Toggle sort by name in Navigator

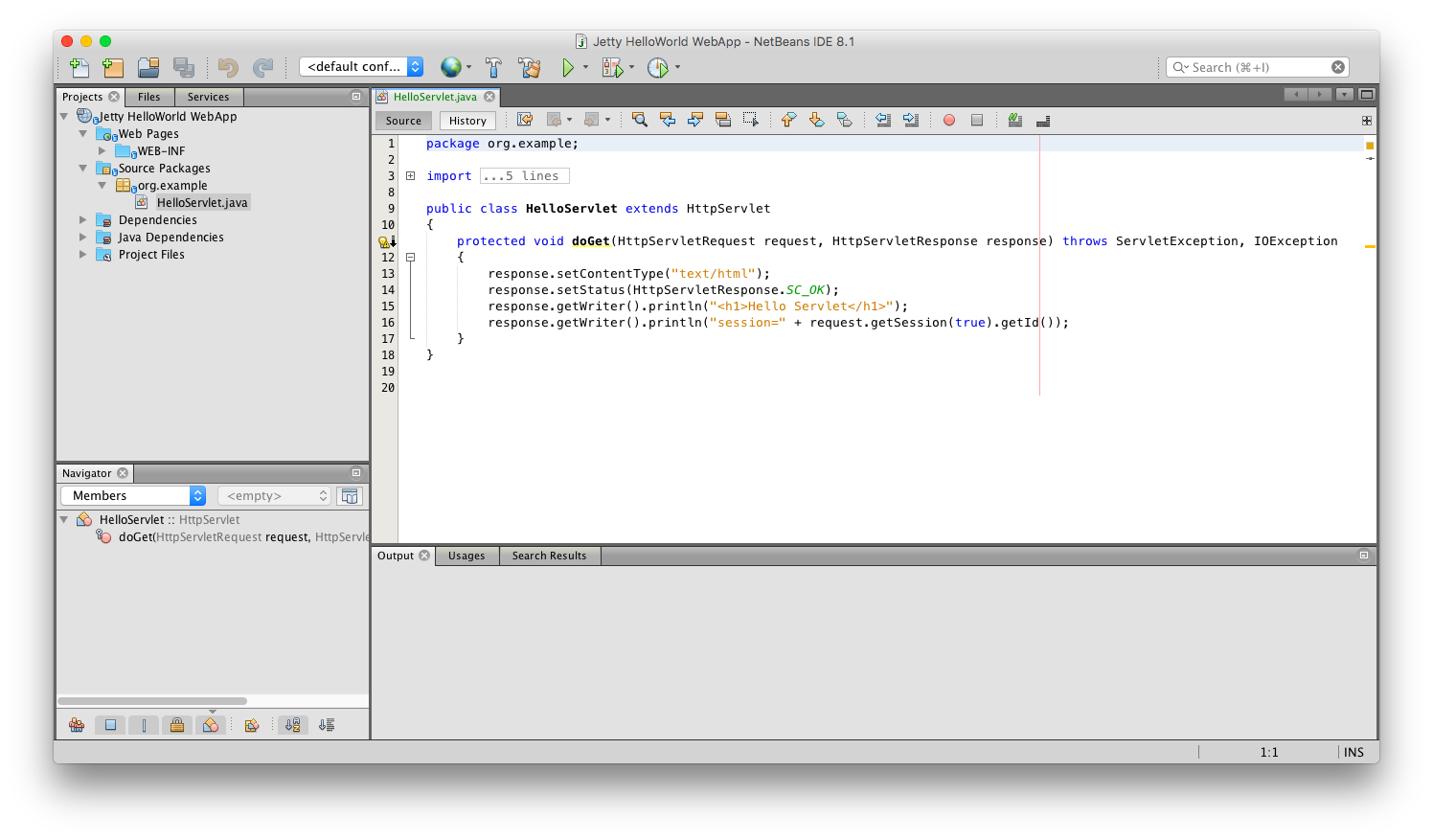pos(293,725)
